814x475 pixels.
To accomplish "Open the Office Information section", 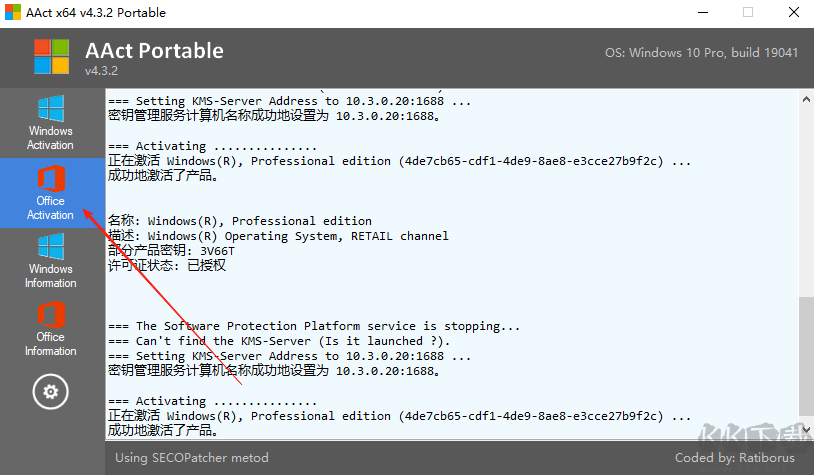I will tap(51, 329).
